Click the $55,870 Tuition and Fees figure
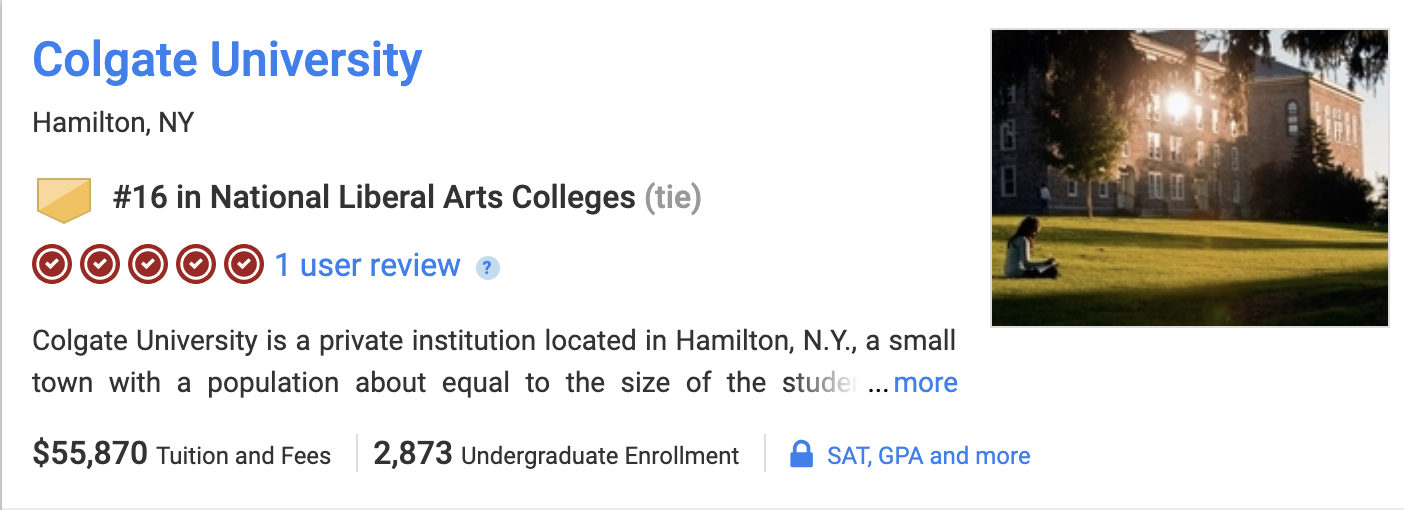This screenshot has width=1404, height=510. [x=182, y=455]
